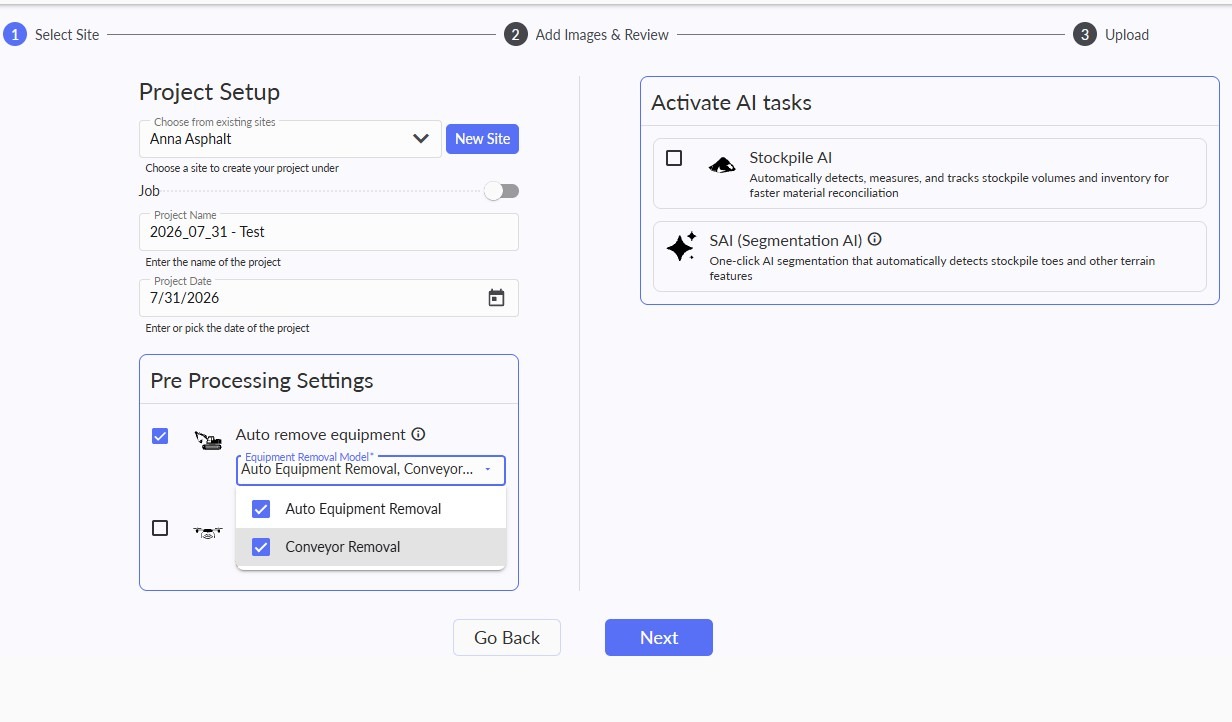Image resolution: width=1232 pixels, height=722 pixels.
Task: Click the Select Site step label
Action: pos(67,35)
